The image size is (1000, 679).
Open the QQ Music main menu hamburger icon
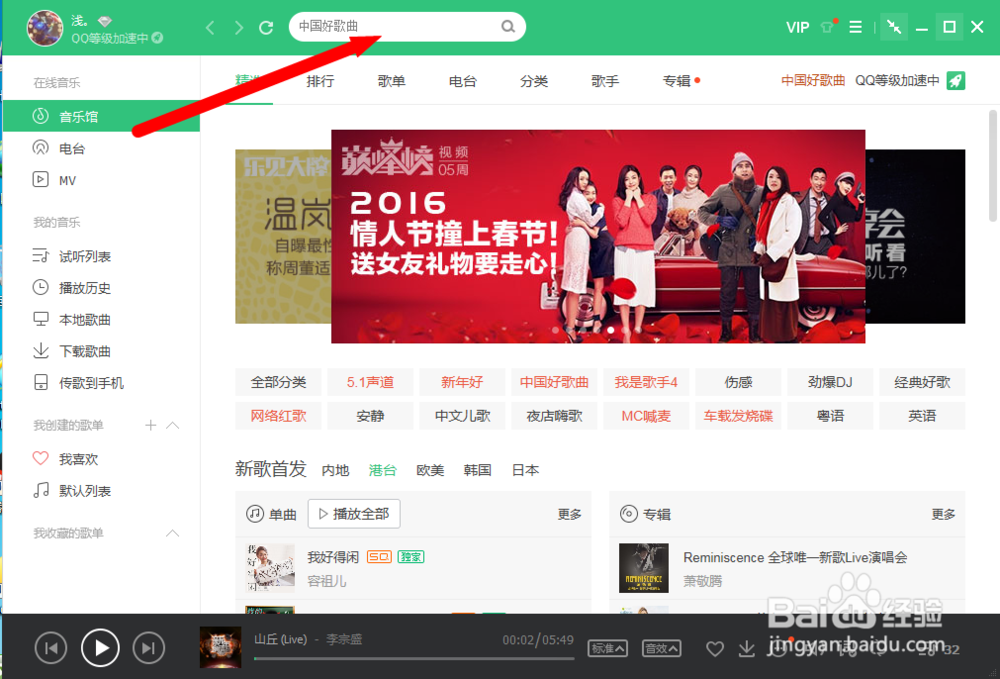click(855, 27)
